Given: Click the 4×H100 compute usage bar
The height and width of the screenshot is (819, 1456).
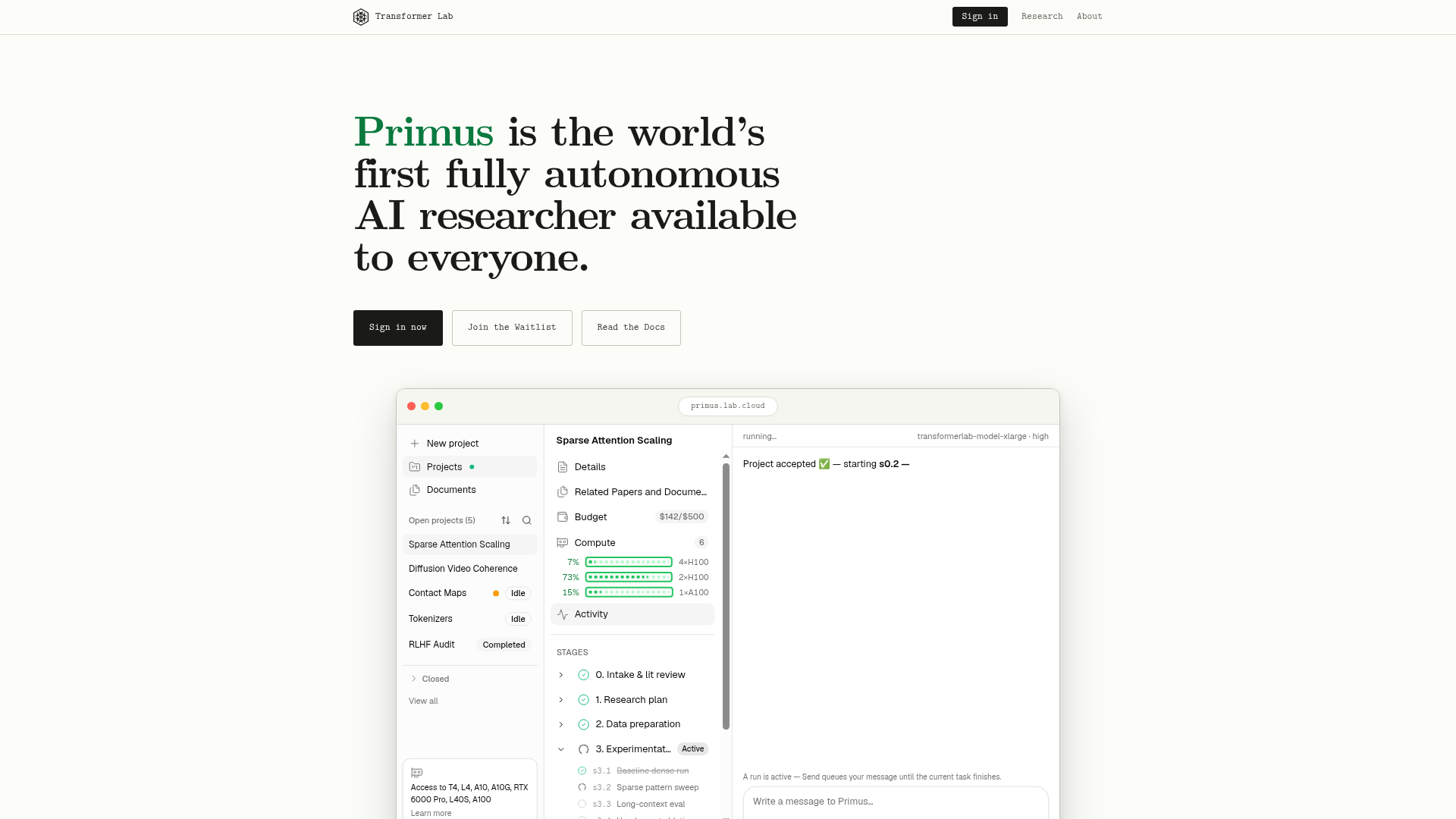Looking at the screenshot, I should pyautogui.click(x=629, y=562).
